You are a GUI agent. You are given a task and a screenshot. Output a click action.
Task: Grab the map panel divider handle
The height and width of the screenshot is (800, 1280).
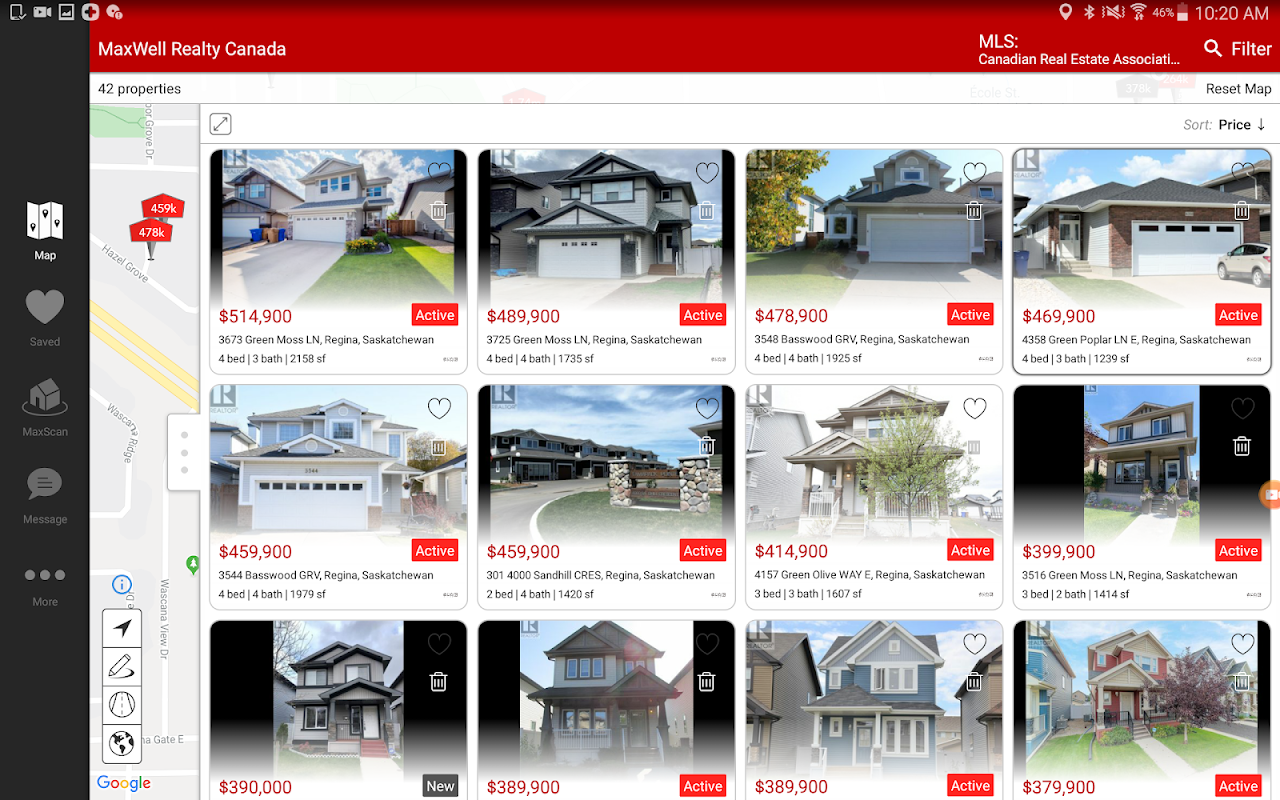click(x=184, y=452)
